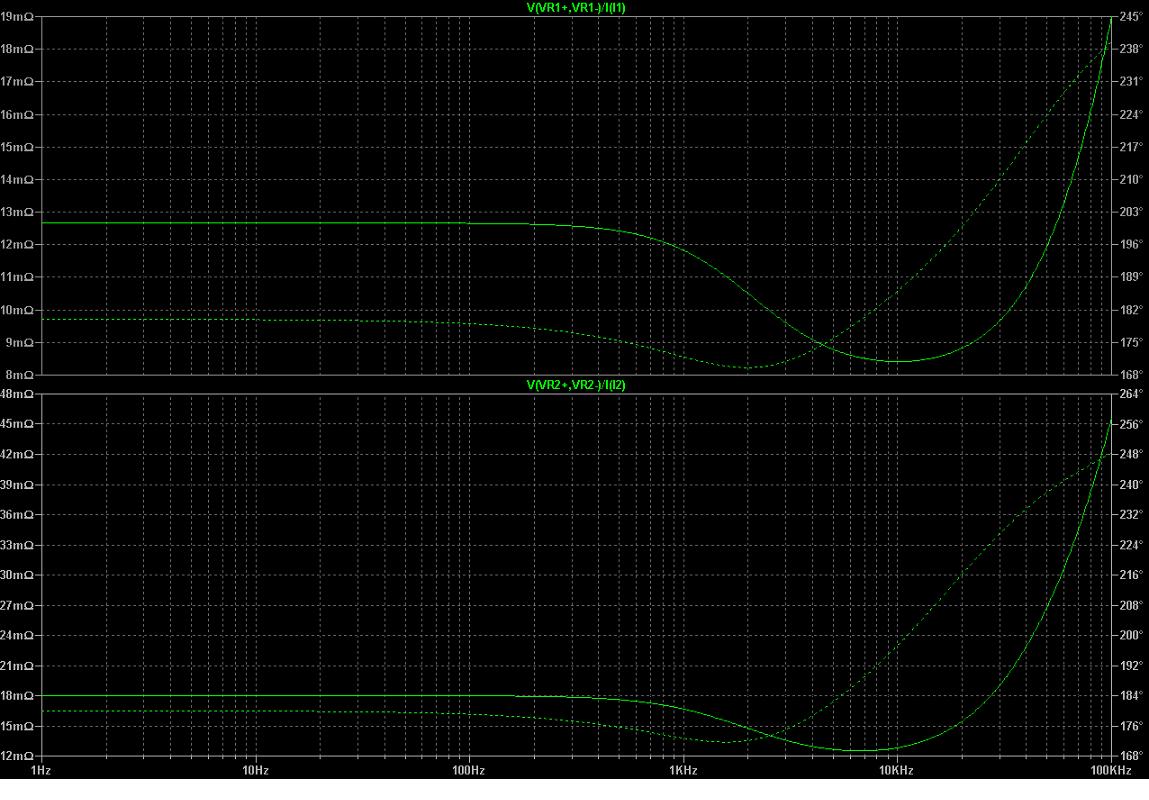The height and width of the screenshot is (800, 1149).
Task: Select the 19mΩ magnitude axis label
Action: pyautogui.click(x=17, y=16)
